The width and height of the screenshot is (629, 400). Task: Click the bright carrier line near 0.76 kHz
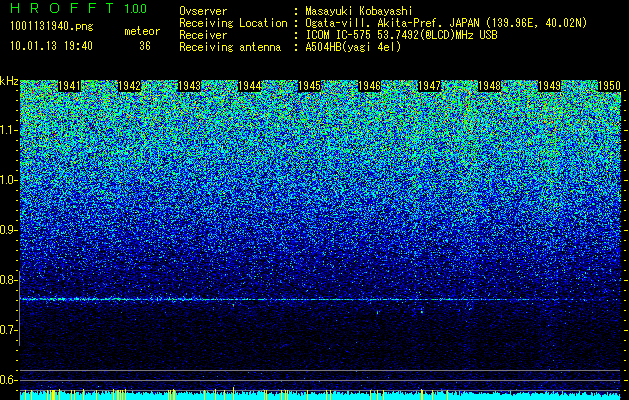(x=321, y=299)
